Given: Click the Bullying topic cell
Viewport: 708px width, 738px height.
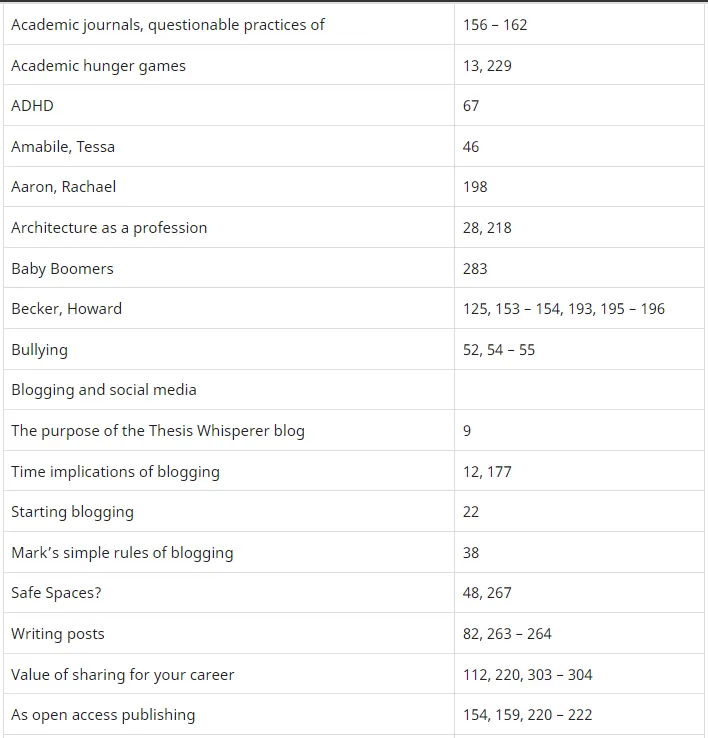Looking at the screenshot, I should pos(39,350).
